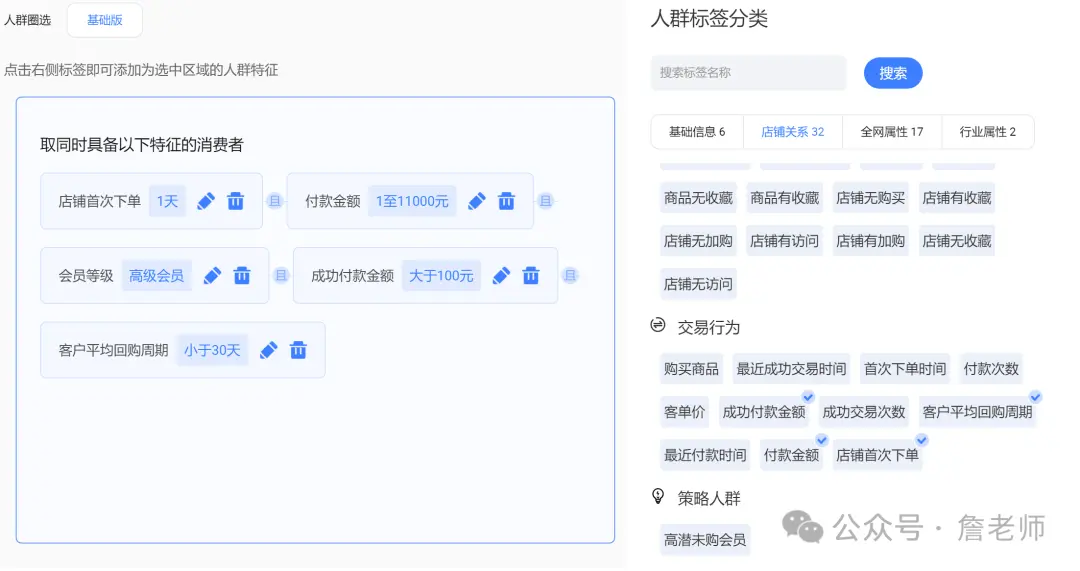Click the blue 搜索 button
1080x571 pixels.
893,73
